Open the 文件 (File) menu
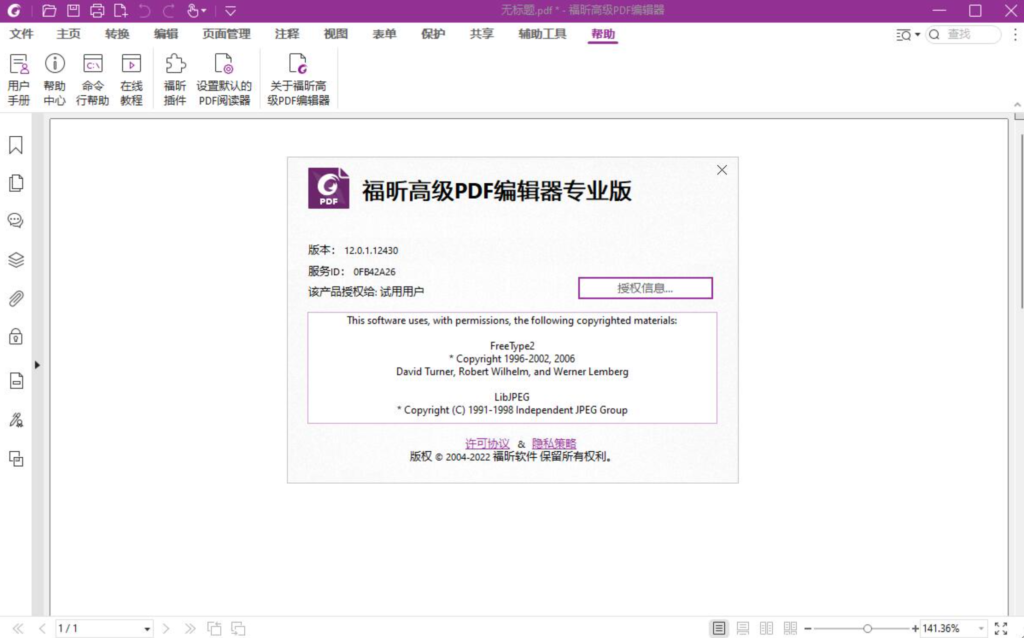Screen dimensions: 1024x638 [x=22, y=33]
